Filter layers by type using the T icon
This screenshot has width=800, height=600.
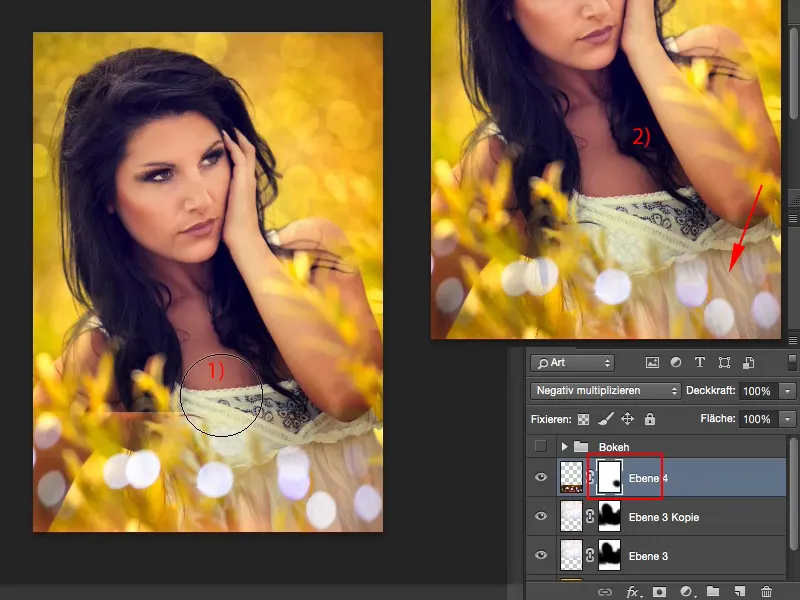pos(699,363)
